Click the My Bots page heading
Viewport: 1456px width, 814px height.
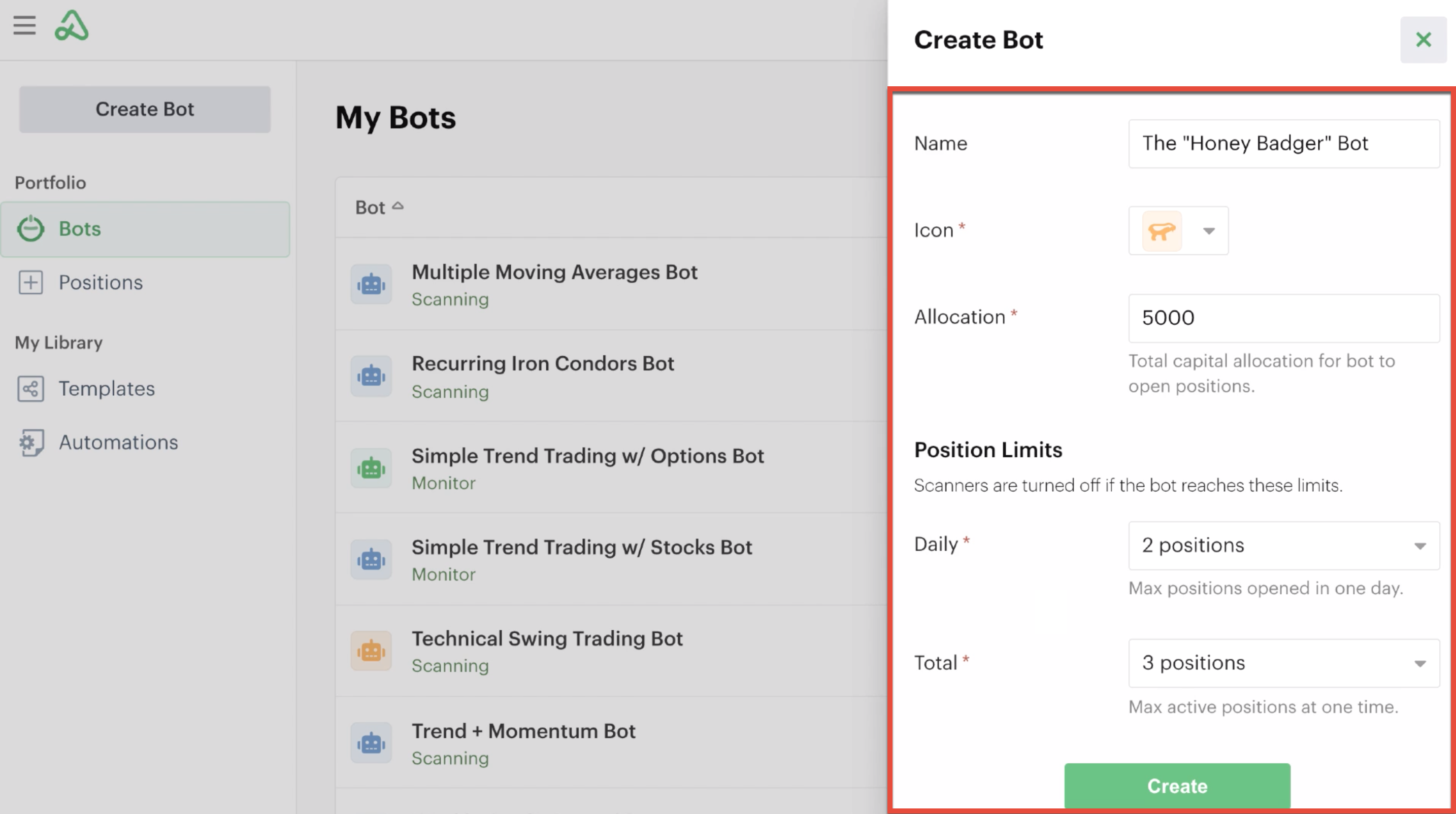(395, 118)
